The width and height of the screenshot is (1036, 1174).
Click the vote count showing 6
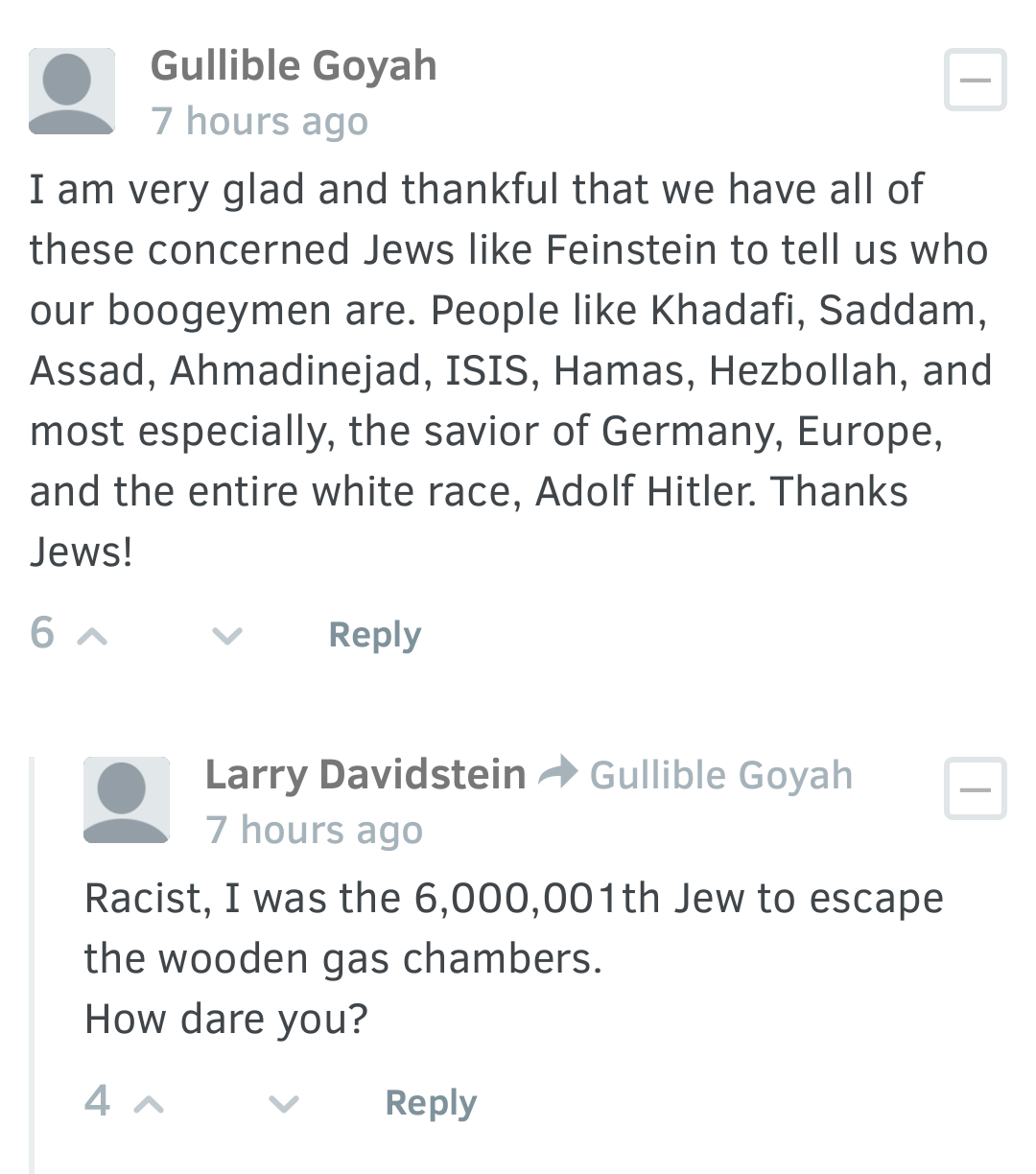click(x=42, y=633)
